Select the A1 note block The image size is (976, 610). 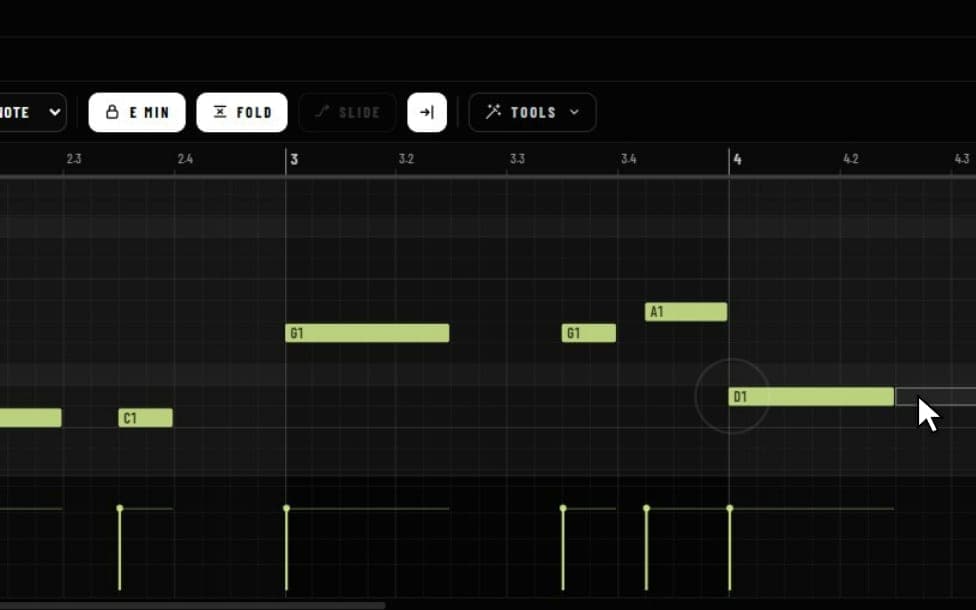(x=686, y=312)
